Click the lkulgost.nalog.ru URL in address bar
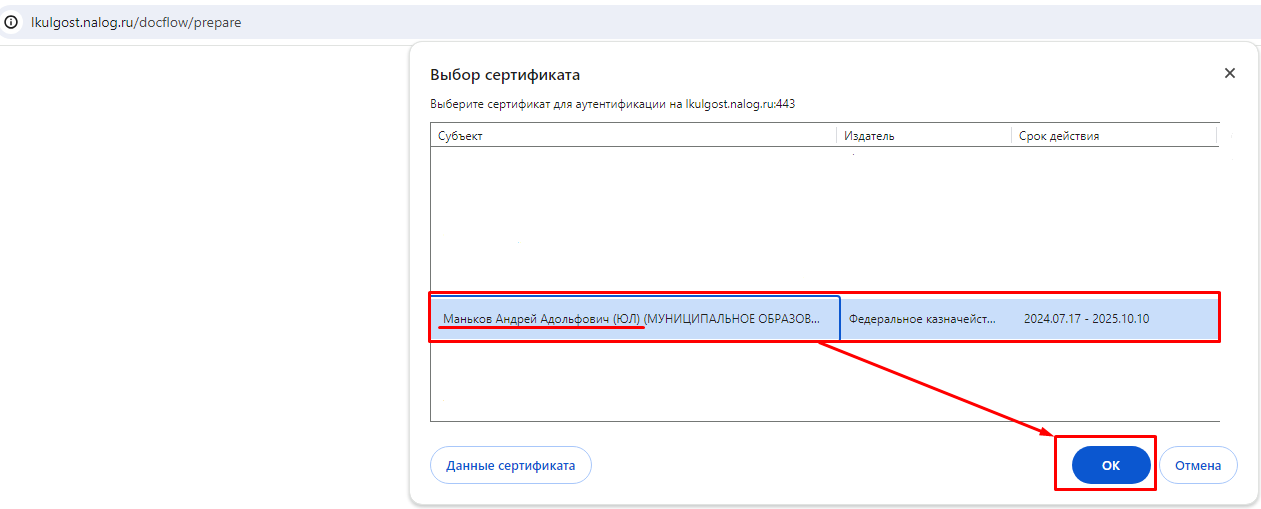The width and height of the screenshot is (1261, 509). pos(136,22)
